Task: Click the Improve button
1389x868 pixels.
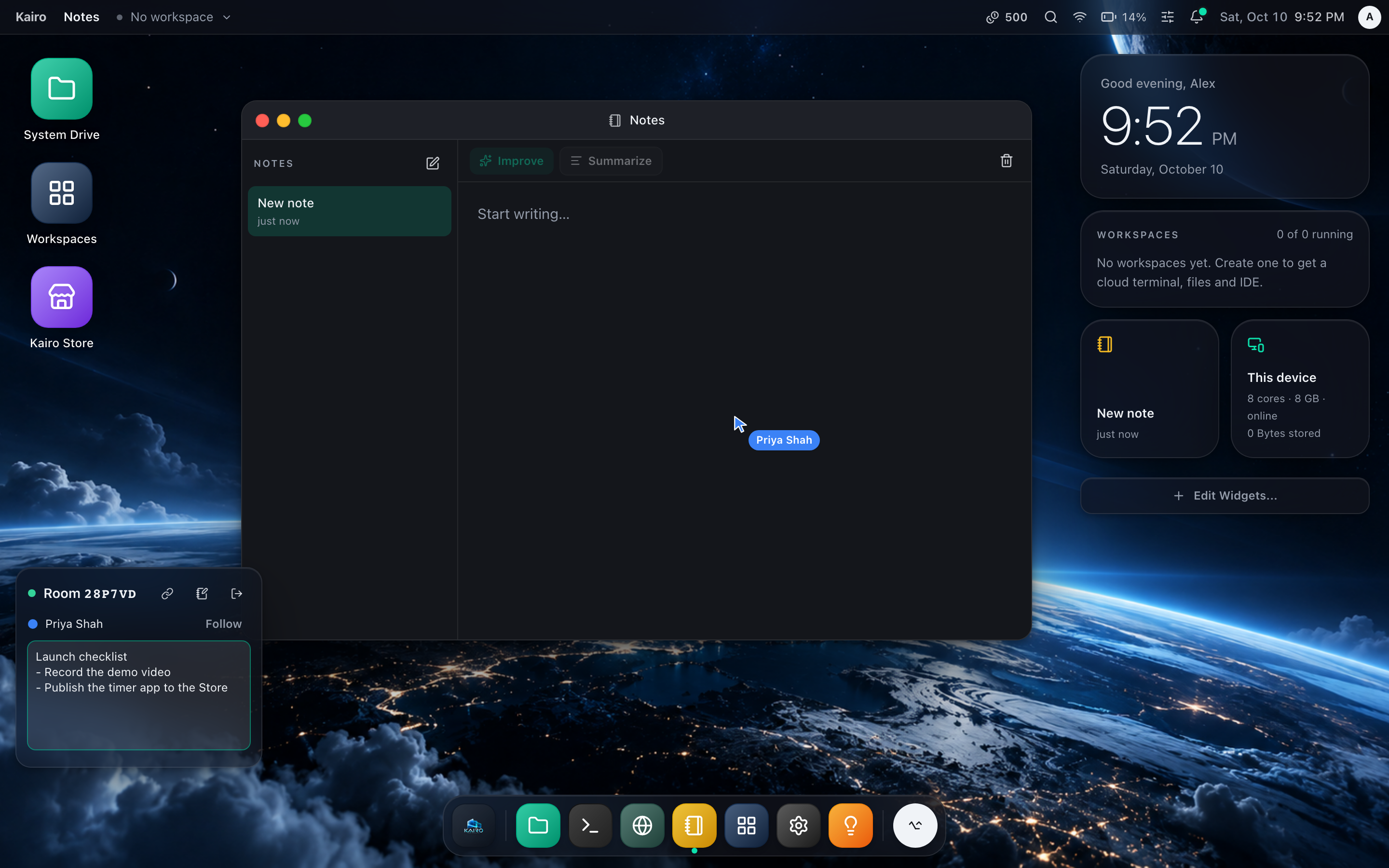Action: click(x=511, y=161)
